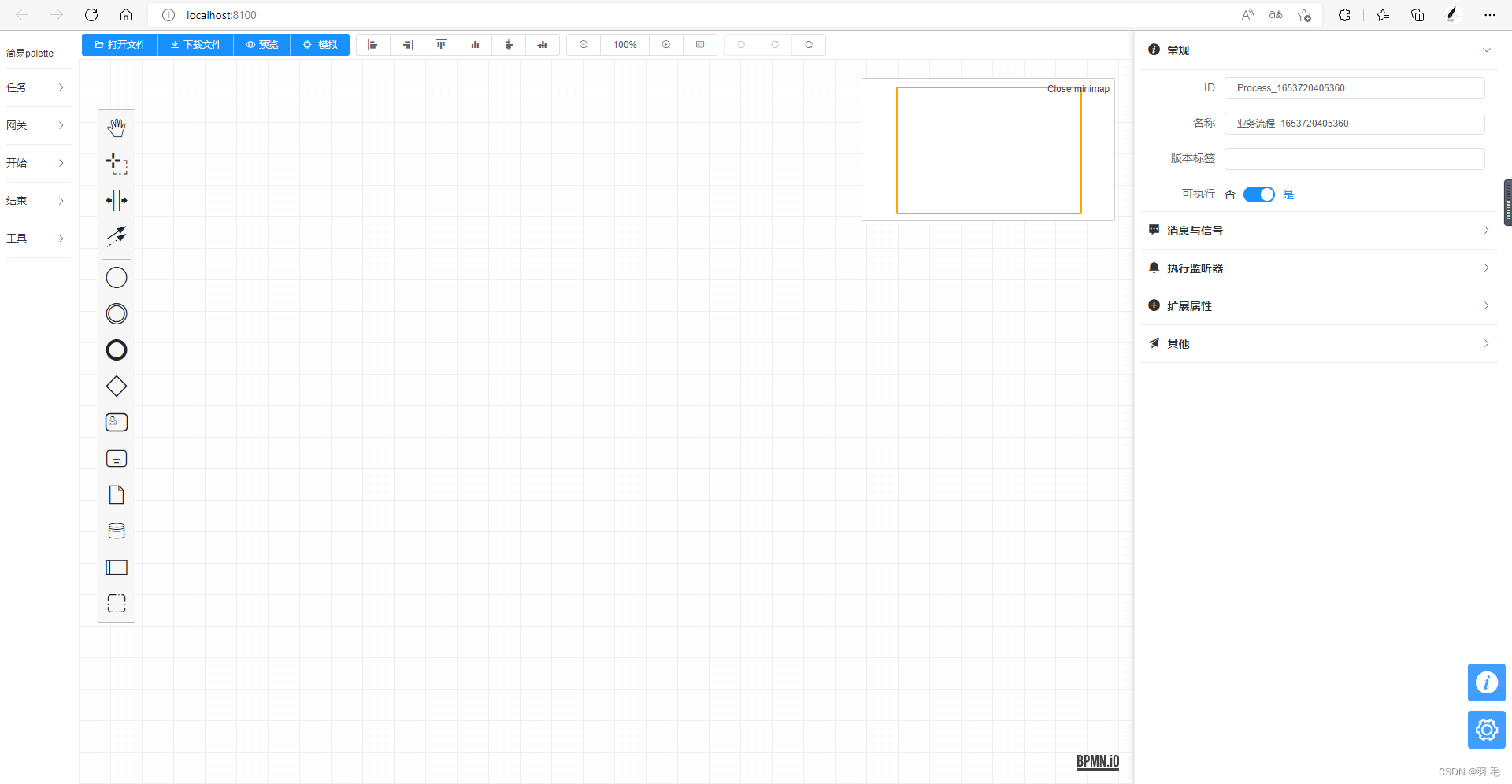
Task: Collapse the 常规 properties section
Action: pos(1485,50)
